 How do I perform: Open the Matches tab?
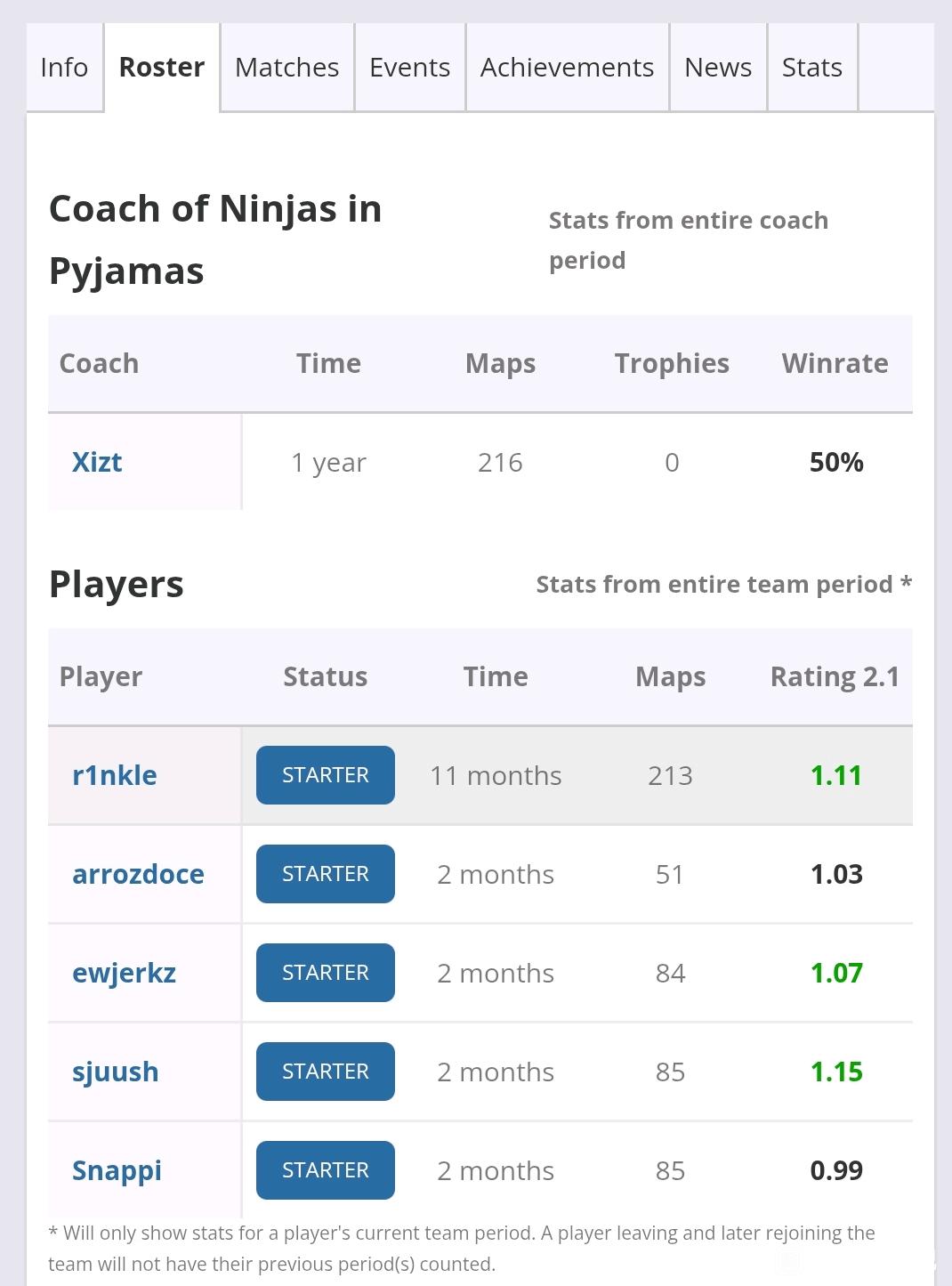point(286,68)
